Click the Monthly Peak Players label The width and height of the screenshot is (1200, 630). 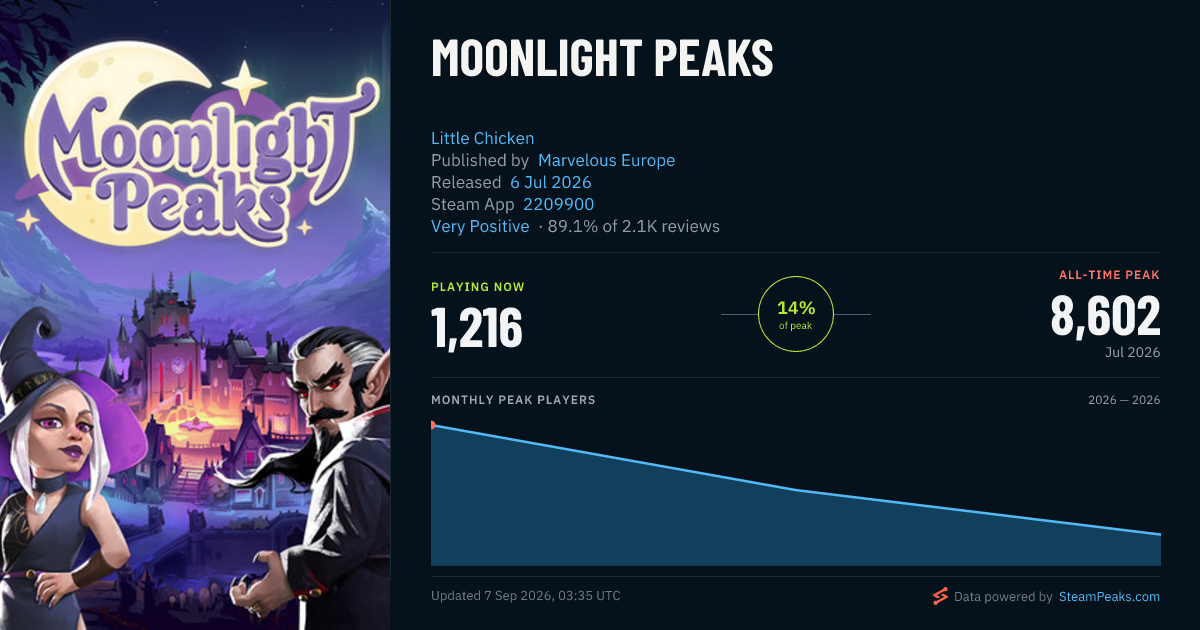[513, 400]
